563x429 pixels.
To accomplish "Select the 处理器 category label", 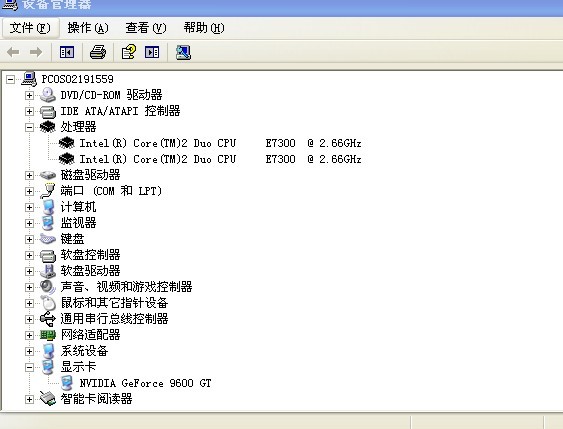I will [78, 127].
